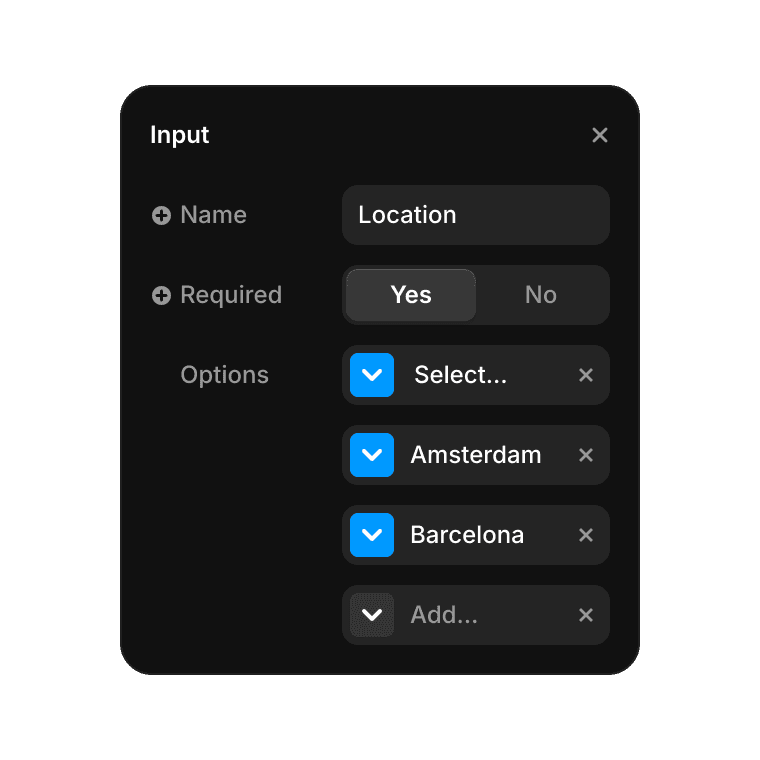Click the Select... option text
Viewport: 760px width, 760px height.
tap(460, 375)
